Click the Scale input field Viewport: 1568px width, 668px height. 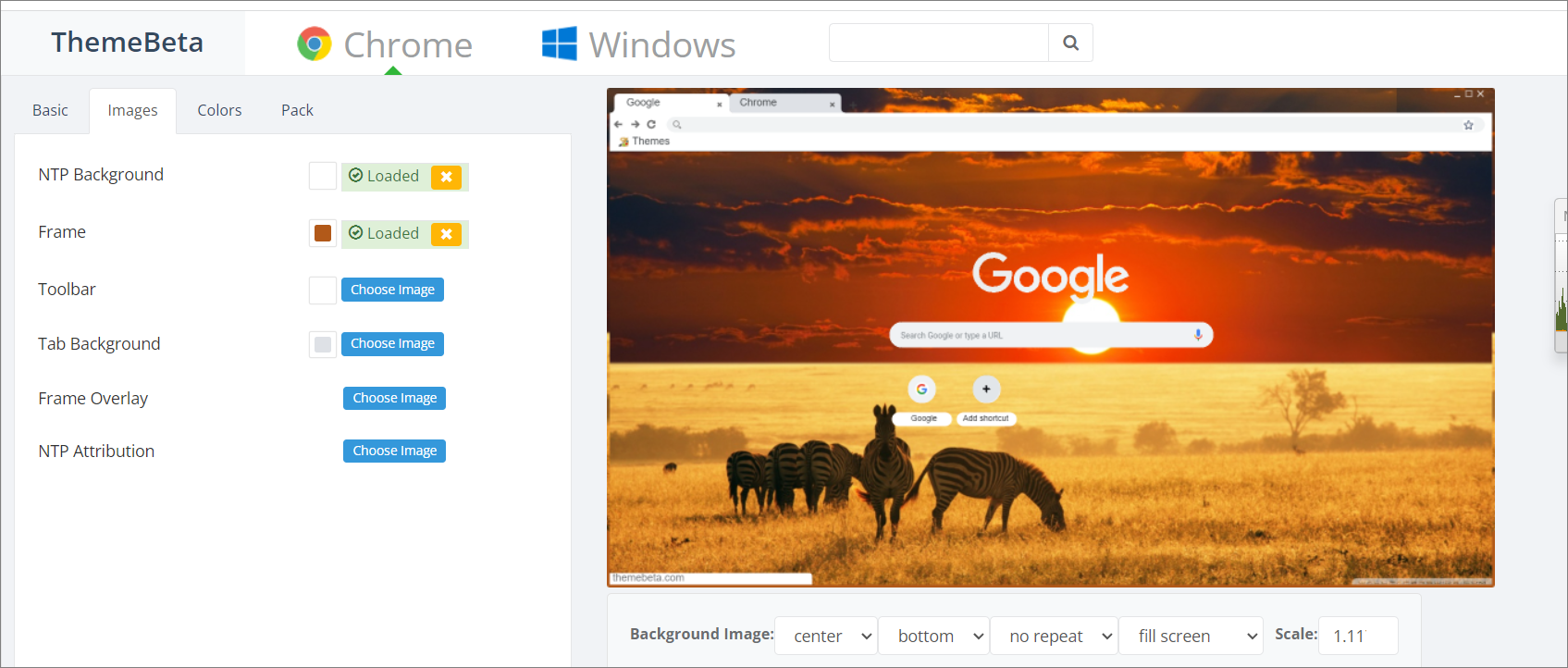[x=1358, y=636]
